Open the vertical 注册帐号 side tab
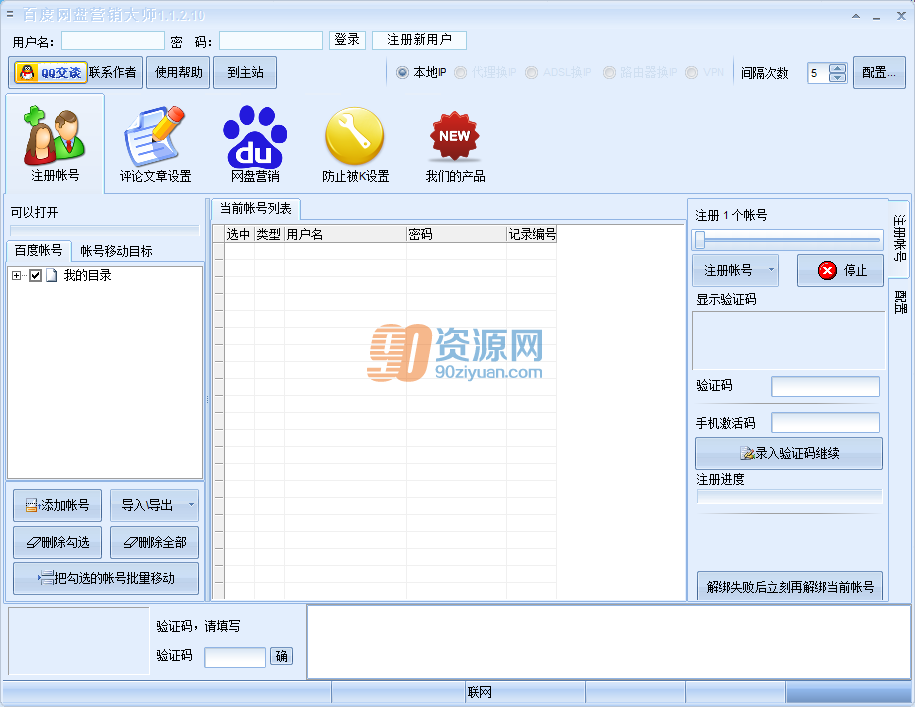 899,238
